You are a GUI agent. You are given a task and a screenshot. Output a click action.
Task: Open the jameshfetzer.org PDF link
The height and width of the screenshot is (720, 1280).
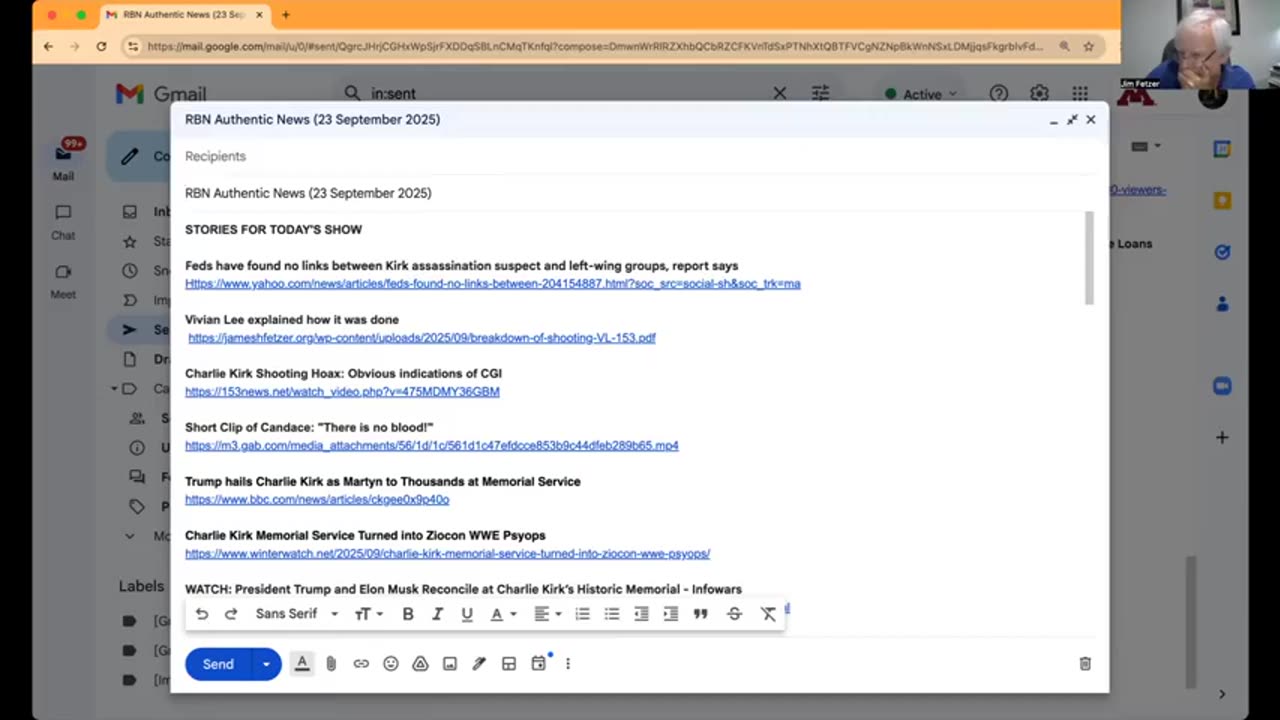422,338
